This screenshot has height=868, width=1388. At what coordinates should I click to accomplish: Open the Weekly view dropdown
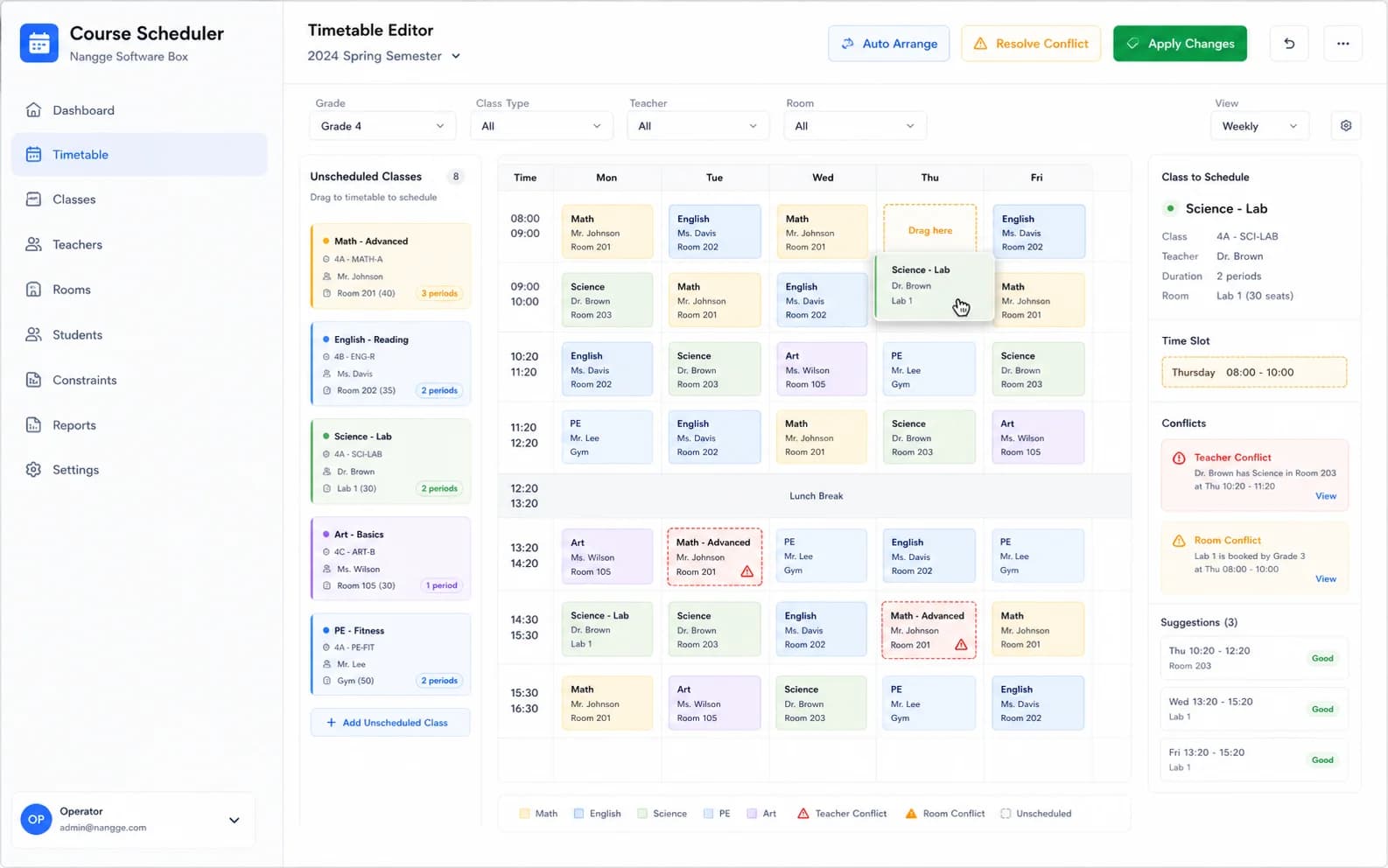1259,126
